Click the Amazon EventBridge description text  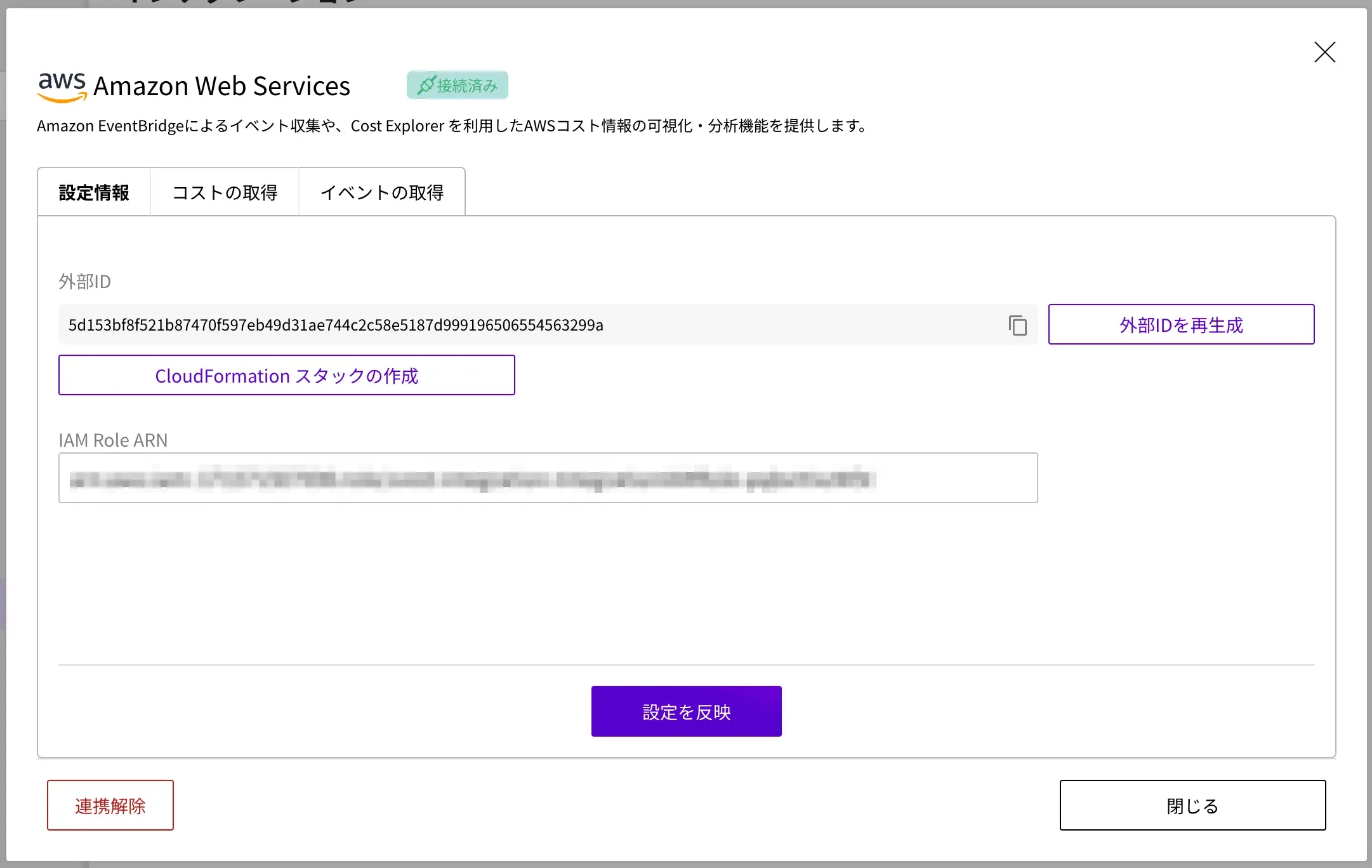click(452, 126)
